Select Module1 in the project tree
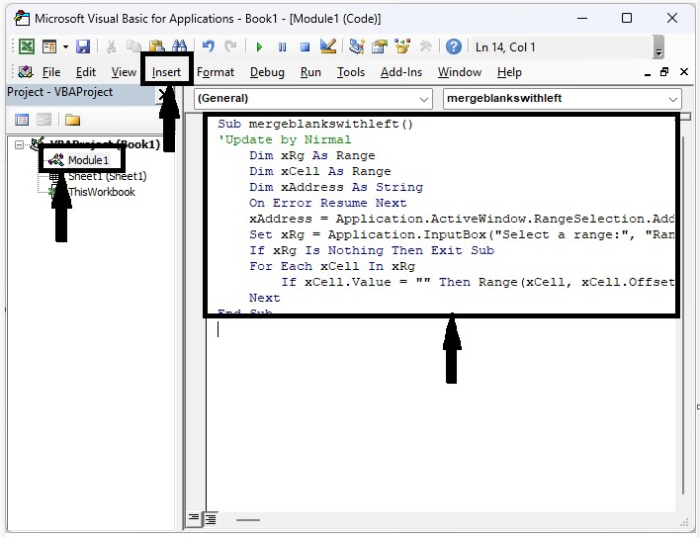This screenshot has height=538, width=700. click(88, 160)
